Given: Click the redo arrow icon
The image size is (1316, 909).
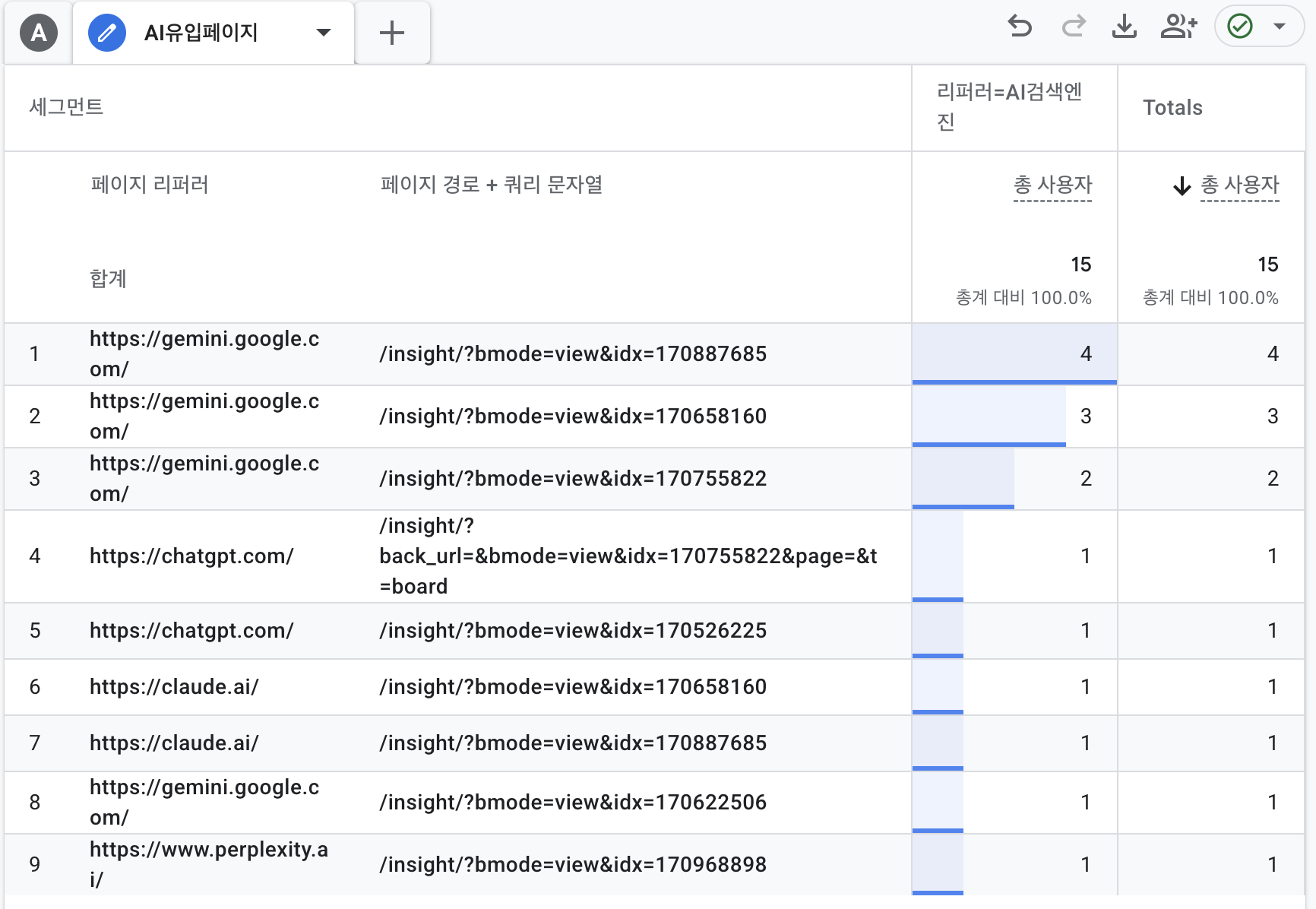Looking at the screenshot, I should pos(1073,27).
